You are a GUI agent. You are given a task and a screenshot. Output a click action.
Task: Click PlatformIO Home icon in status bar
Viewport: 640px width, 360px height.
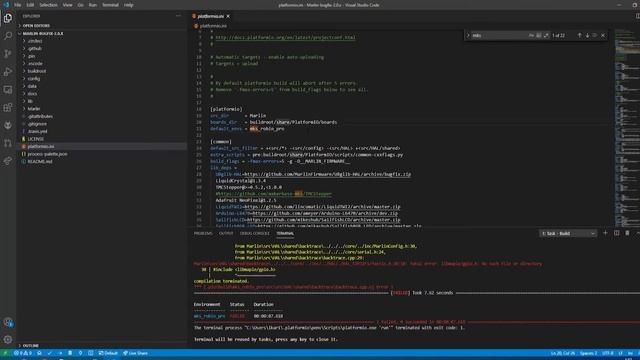39,353
